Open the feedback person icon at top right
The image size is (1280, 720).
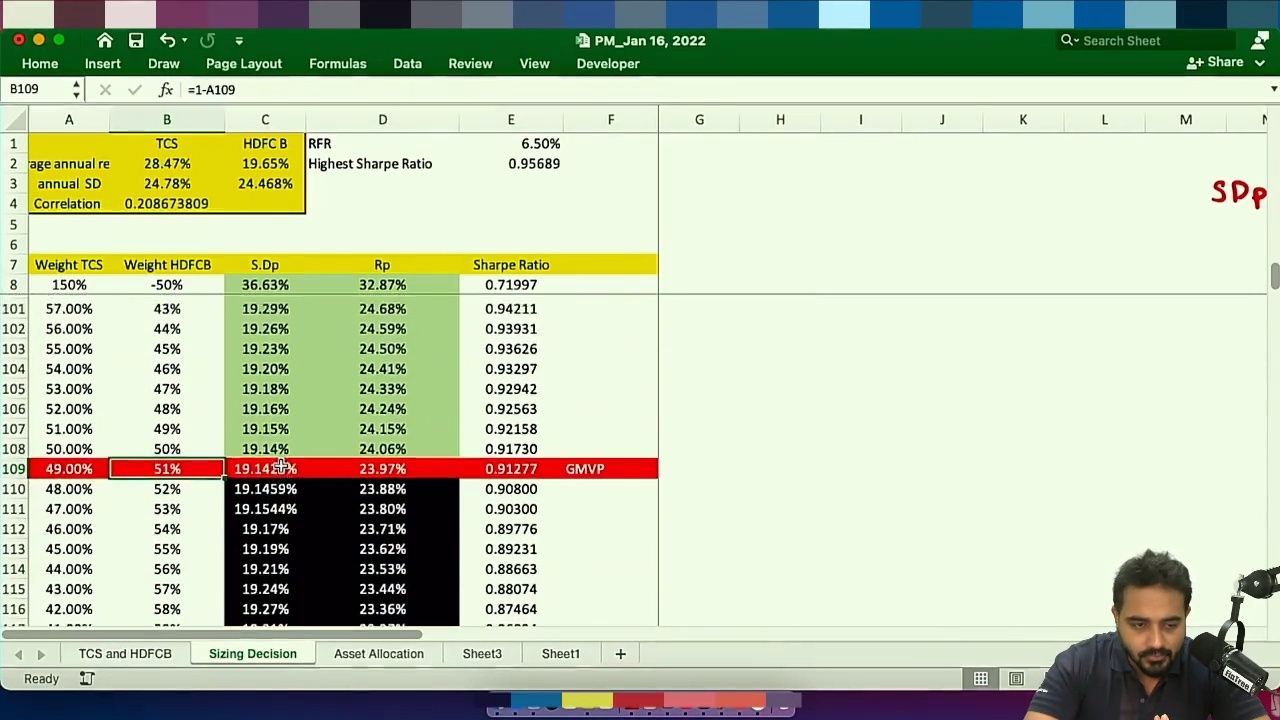tap(1259, 40)
